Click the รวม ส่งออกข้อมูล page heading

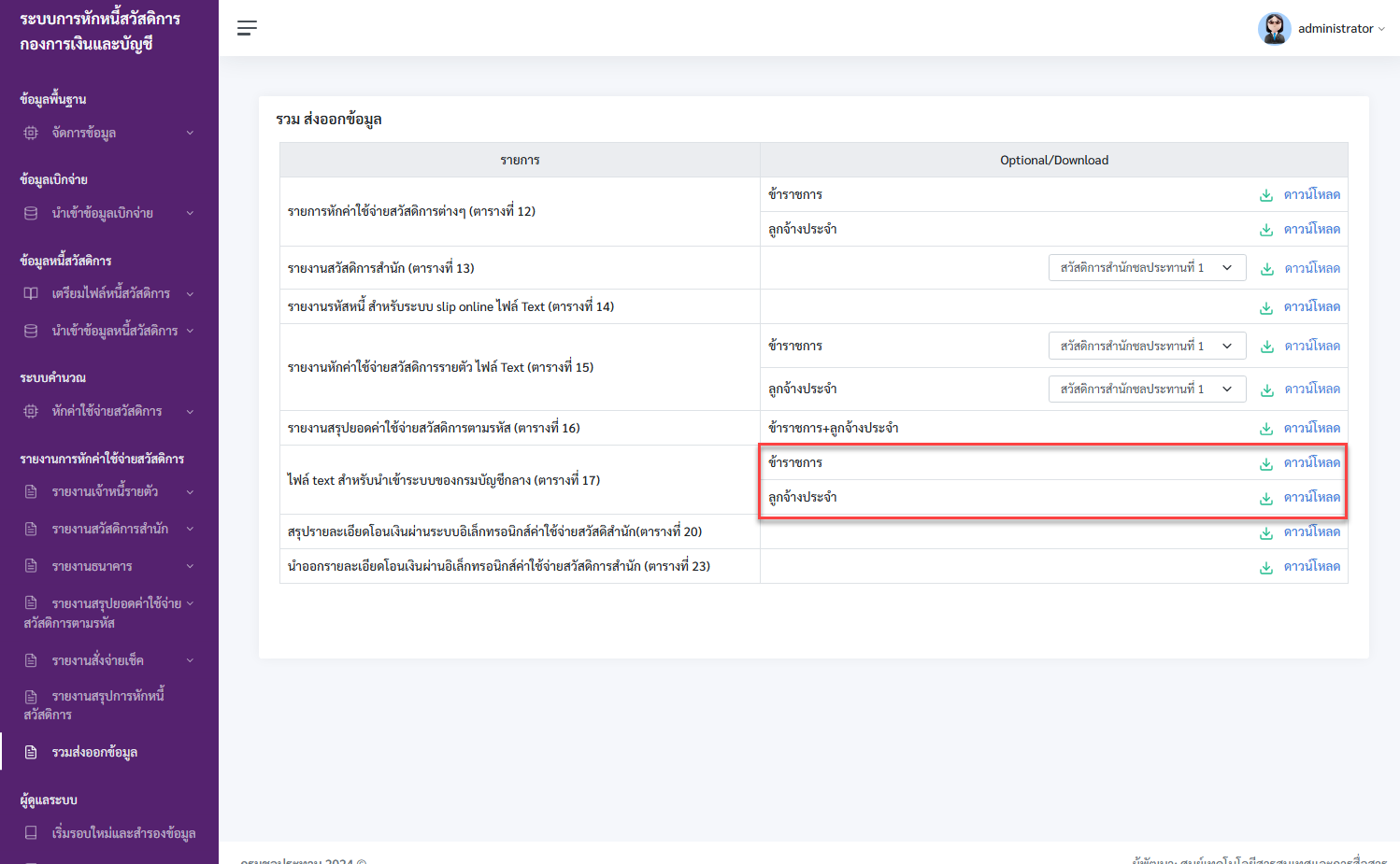[x=329, y=119]
